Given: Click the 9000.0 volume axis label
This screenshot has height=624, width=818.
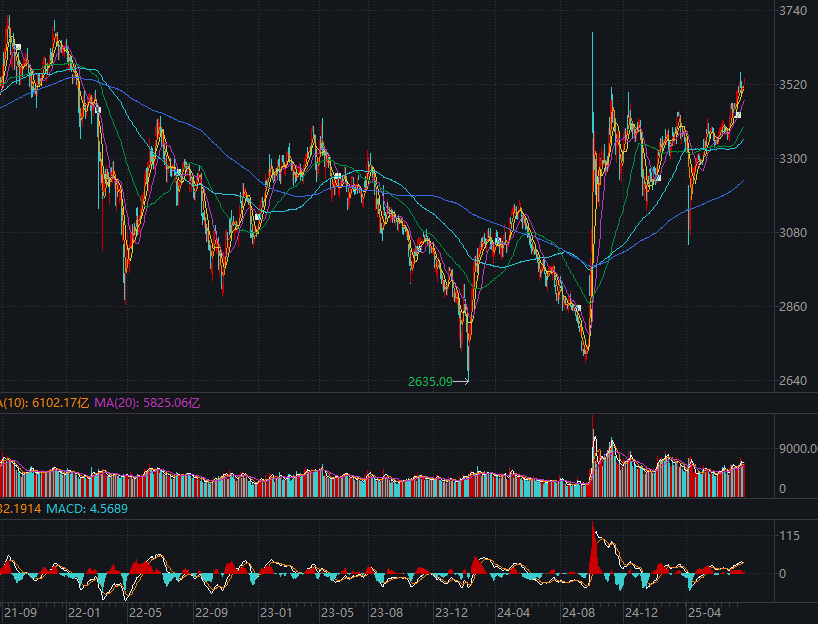Looking at the screenshot, I should point(797,449).
